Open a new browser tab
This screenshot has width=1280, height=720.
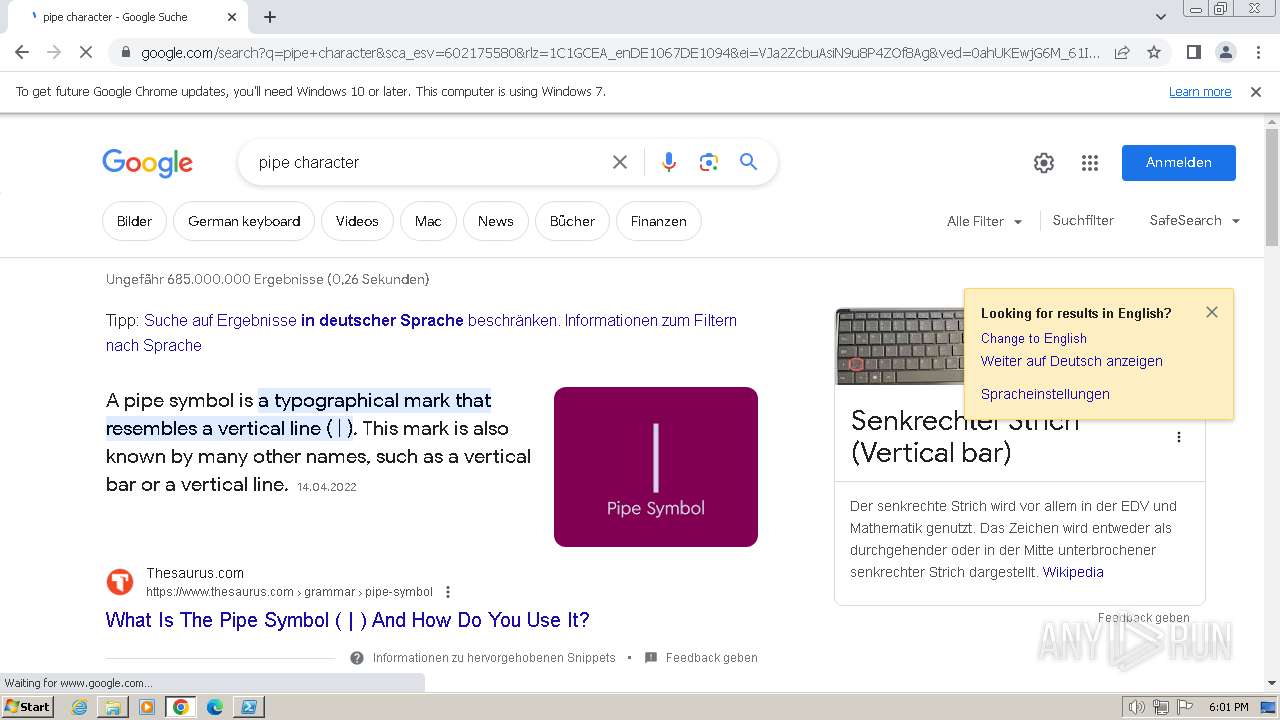click(x=270, y=17)
